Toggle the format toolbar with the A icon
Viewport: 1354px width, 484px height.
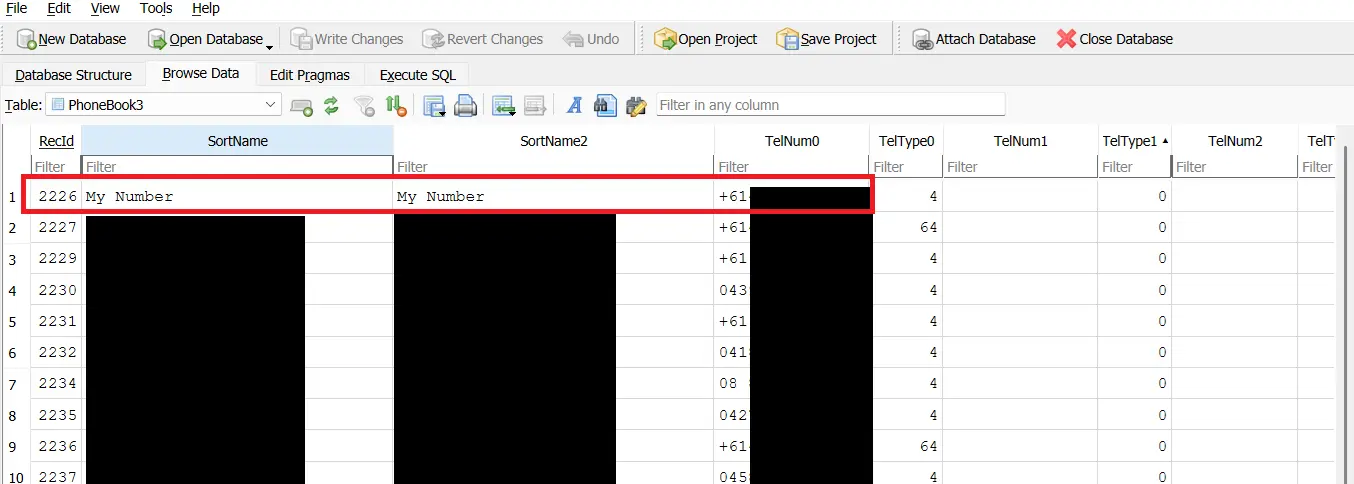point(575,105)
